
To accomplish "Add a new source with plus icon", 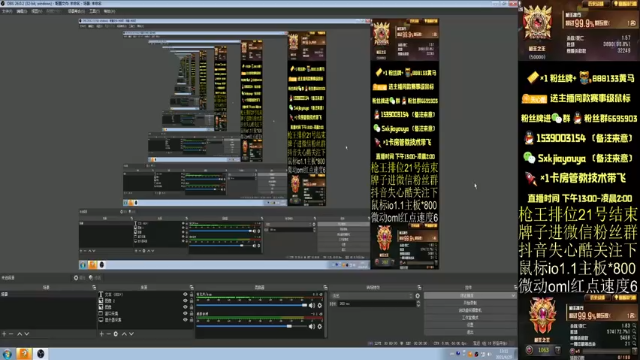I will coord(102,334).
